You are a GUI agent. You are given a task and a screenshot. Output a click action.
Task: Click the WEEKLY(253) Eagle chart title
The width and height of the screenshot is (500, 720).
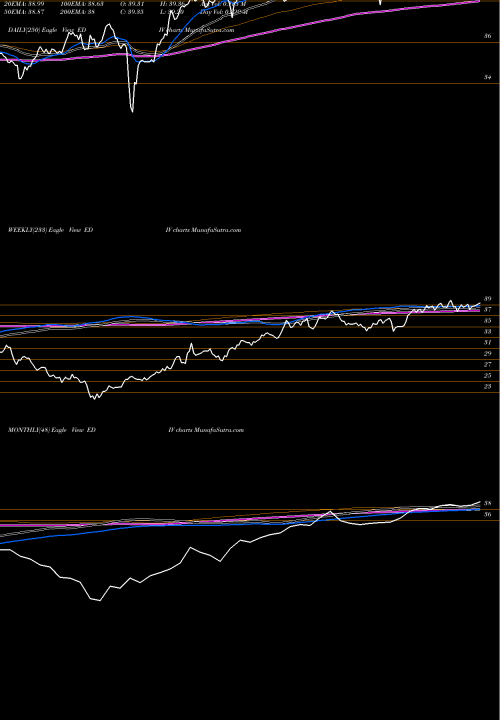point(51,230)
